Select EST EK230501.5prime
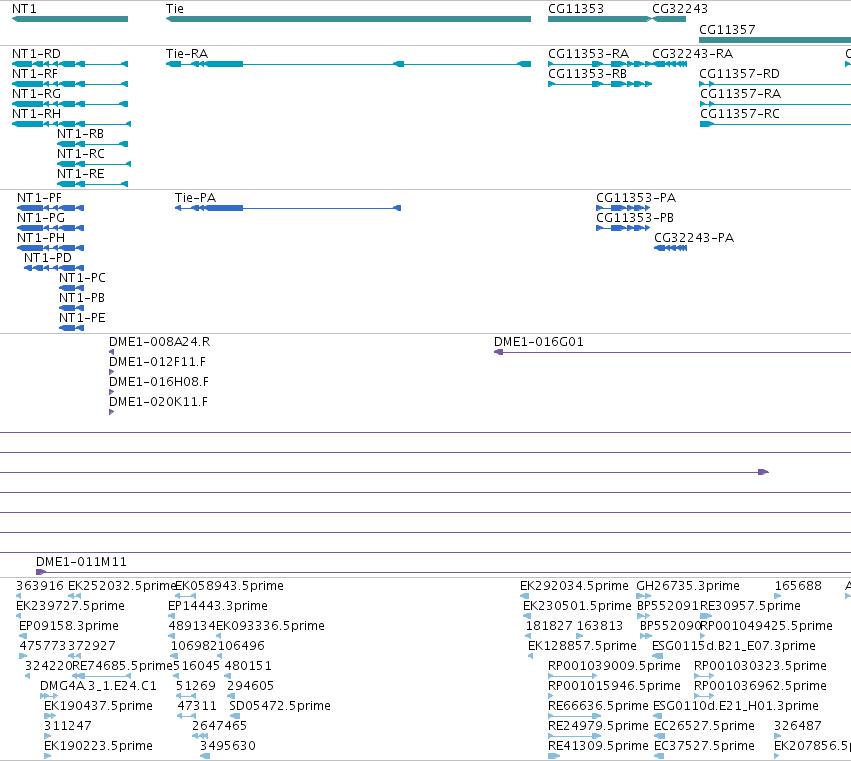The image size is (851, 761). click(x=577, y=606)
